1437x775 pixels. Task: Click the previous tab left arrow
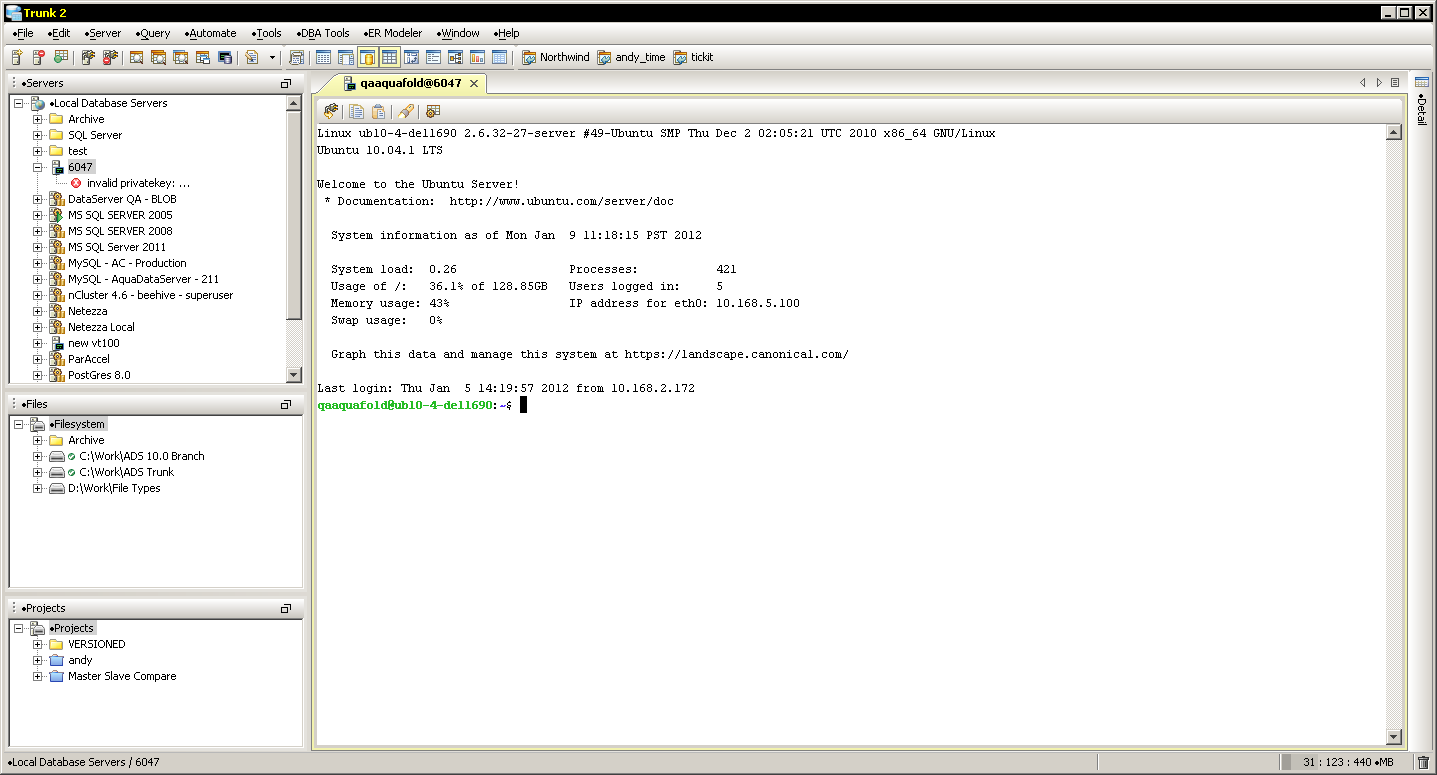1362,83
